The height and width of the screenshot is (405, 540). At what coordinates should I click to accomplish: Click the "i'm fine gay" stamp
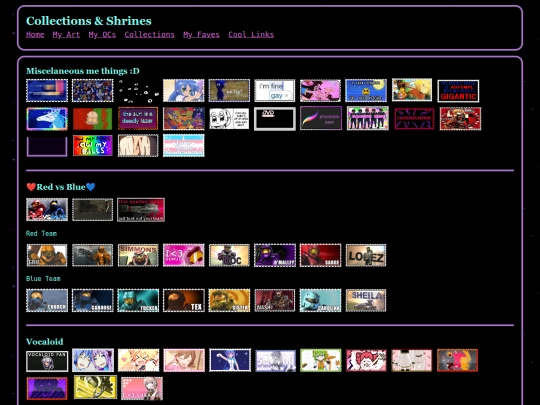tap(274, 91)
